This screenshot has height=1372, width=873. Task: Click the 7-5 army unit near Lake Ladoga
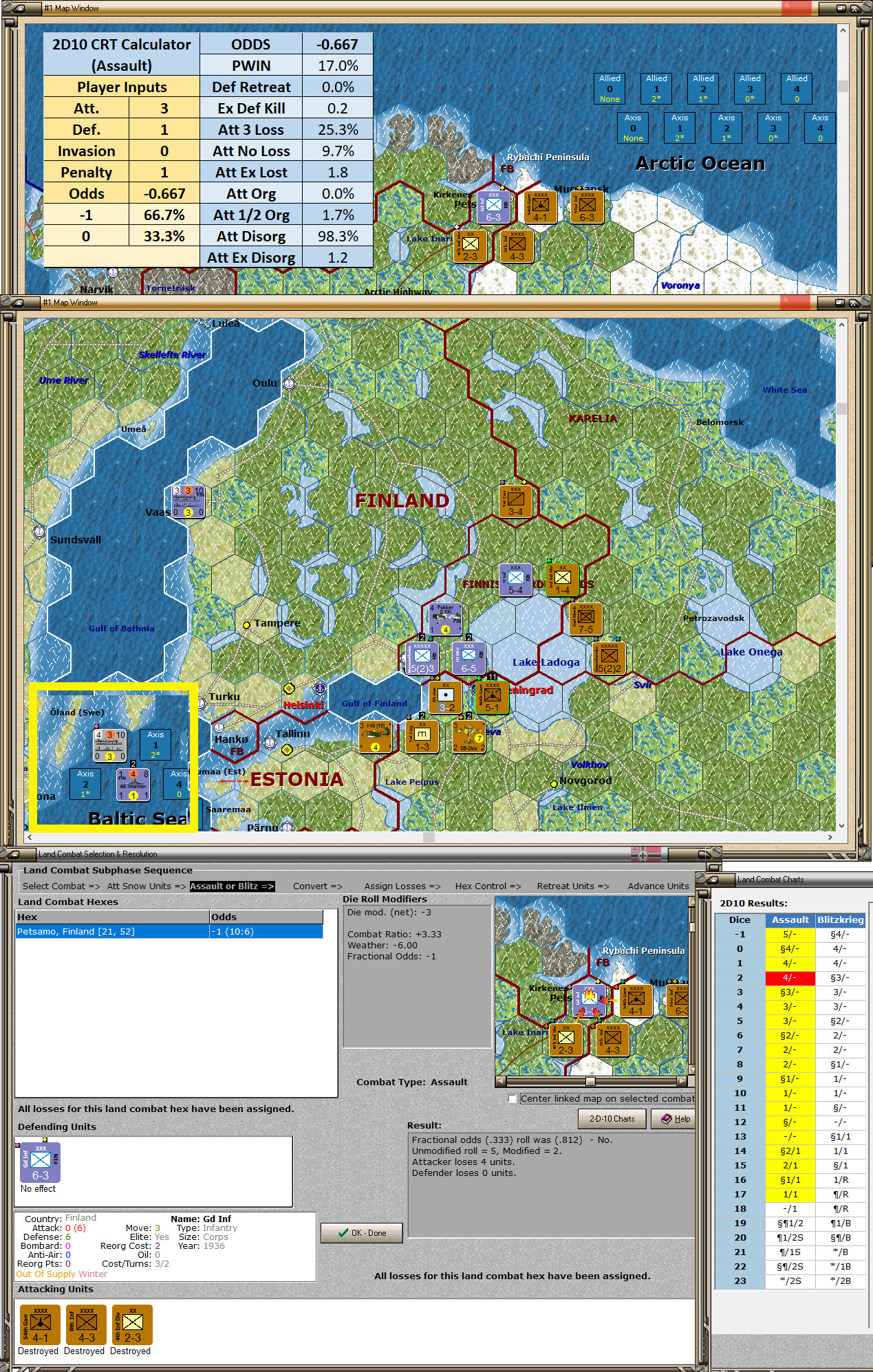coord(585,620)
